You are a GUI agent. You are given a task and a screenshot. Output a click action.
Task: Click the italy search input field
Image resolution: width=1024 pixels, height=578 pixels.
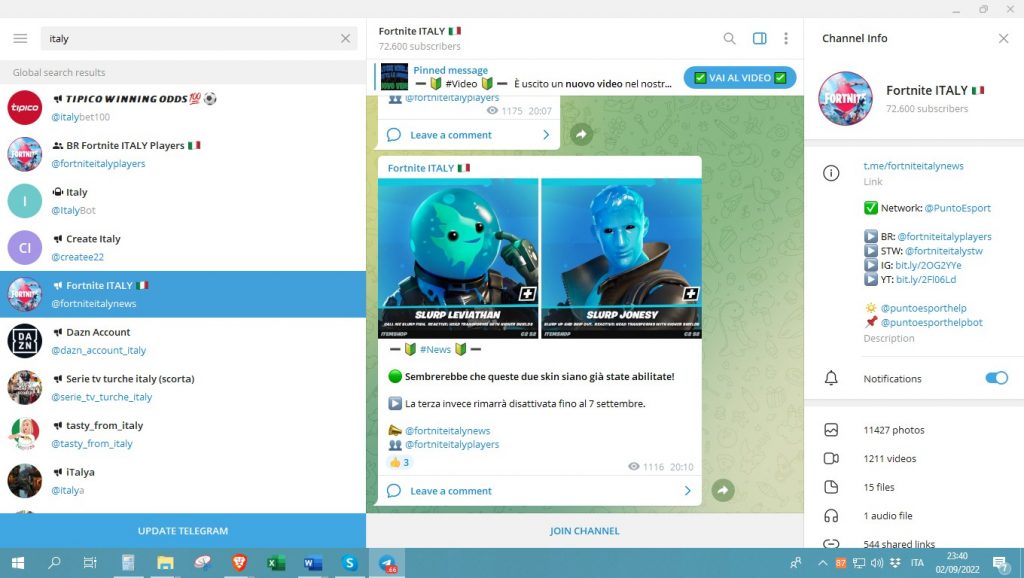point(190,39)
